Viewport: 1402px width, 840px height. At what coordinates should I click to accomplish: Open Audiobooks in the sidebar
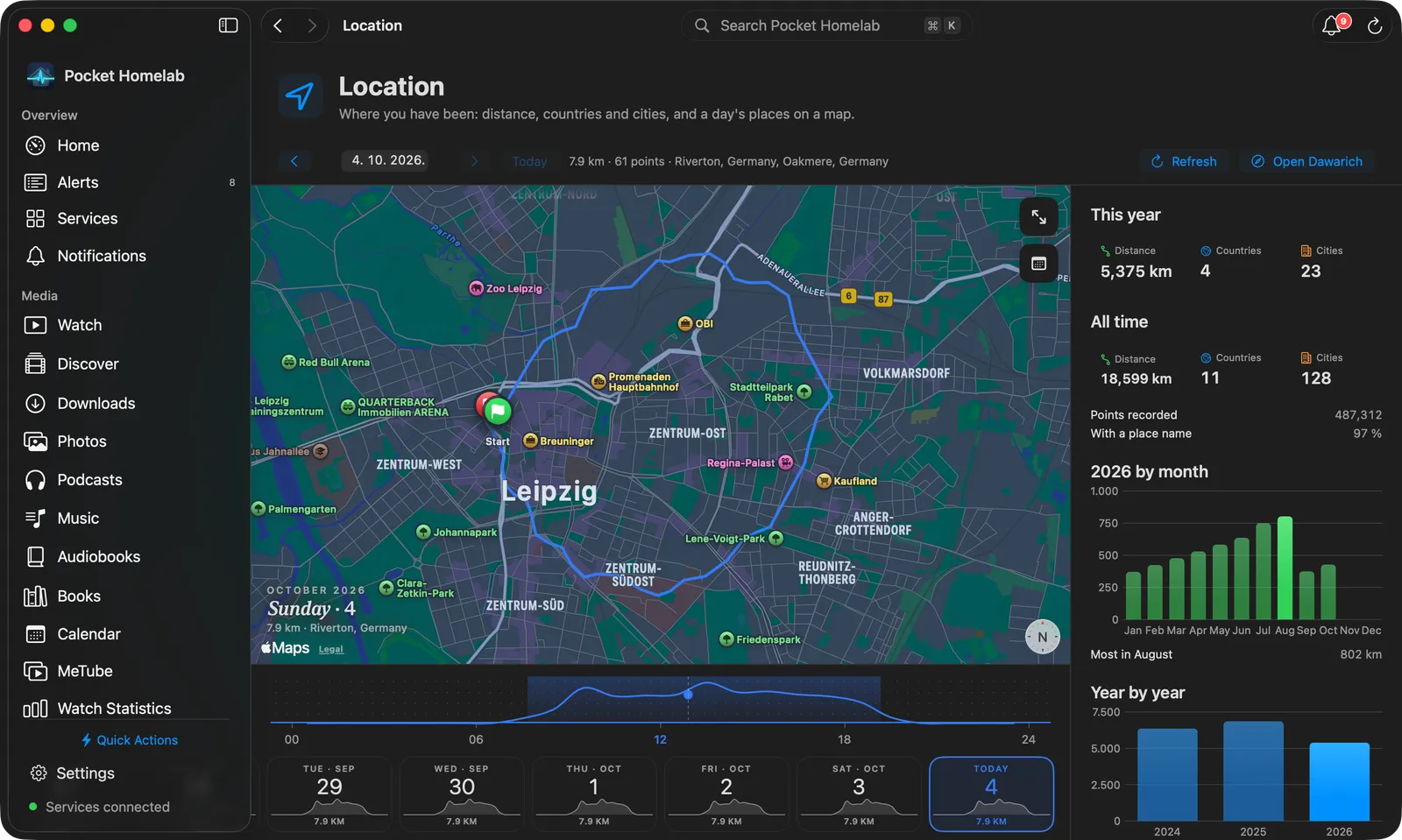coord(130,557)
